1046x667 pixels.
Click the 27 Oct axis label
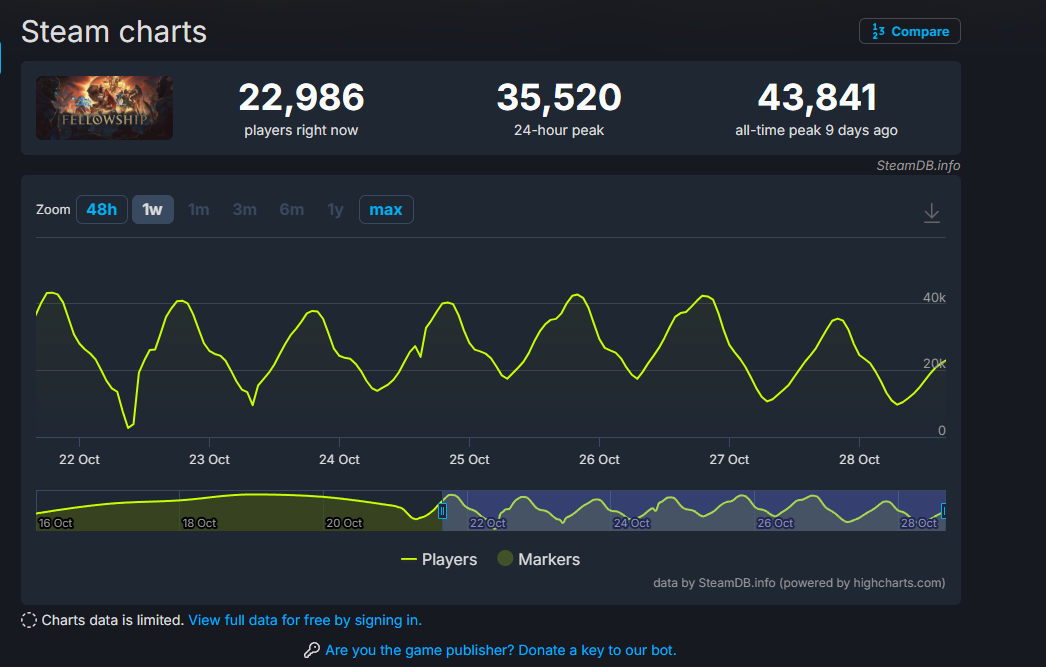(x=729, y=460)
